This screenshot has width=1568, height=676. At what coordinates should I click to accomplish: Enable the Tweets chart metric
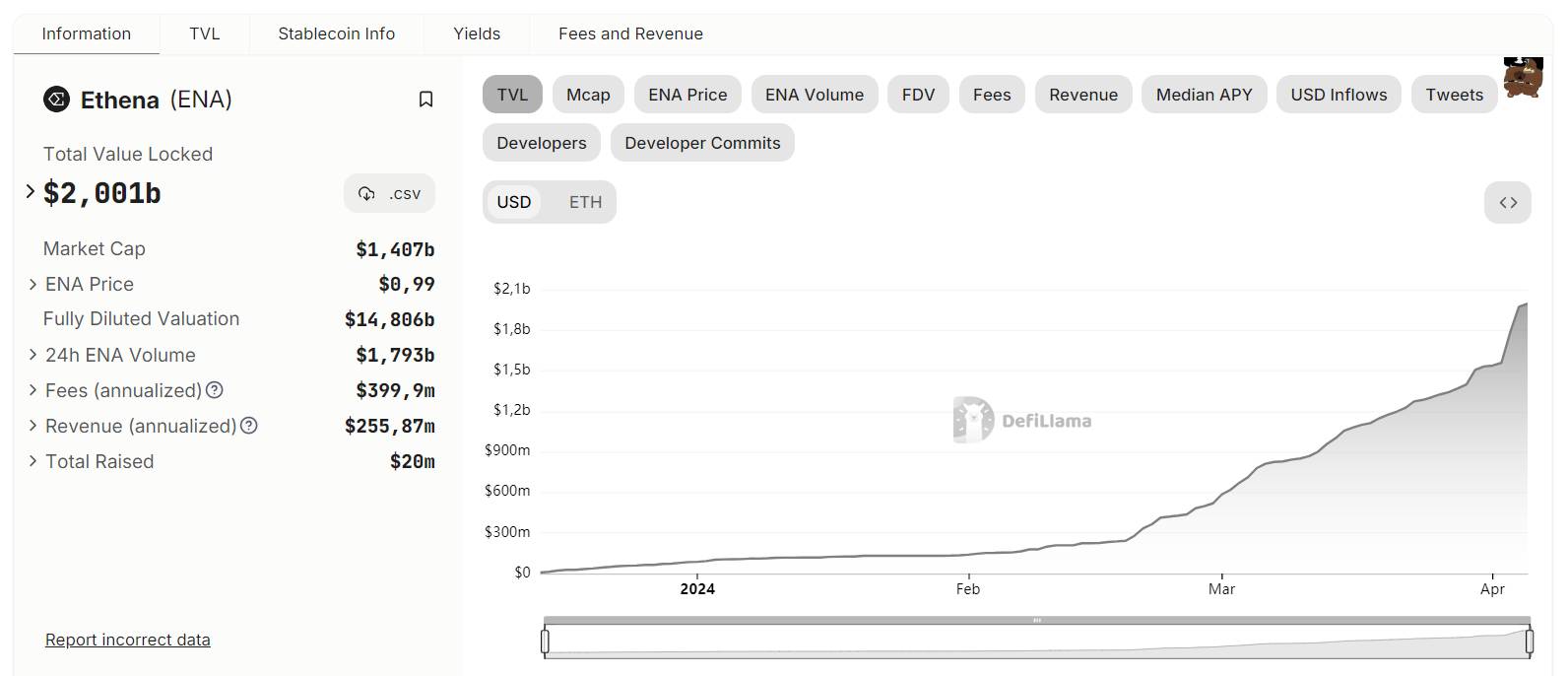click(x=1455, y=95)
